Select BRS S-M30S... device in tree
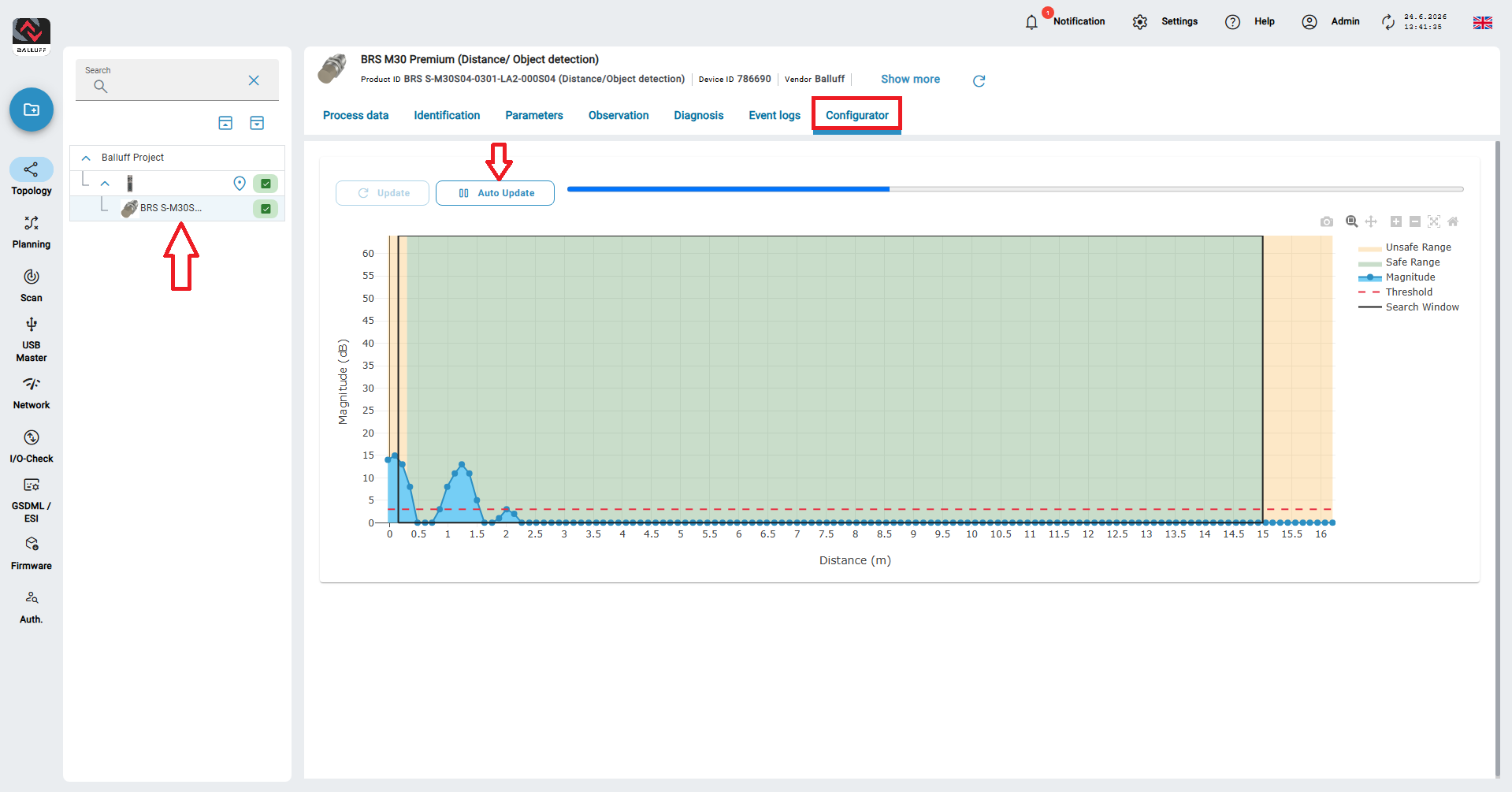Viewport: 1512px width, 792px height. tap(171, 208)
